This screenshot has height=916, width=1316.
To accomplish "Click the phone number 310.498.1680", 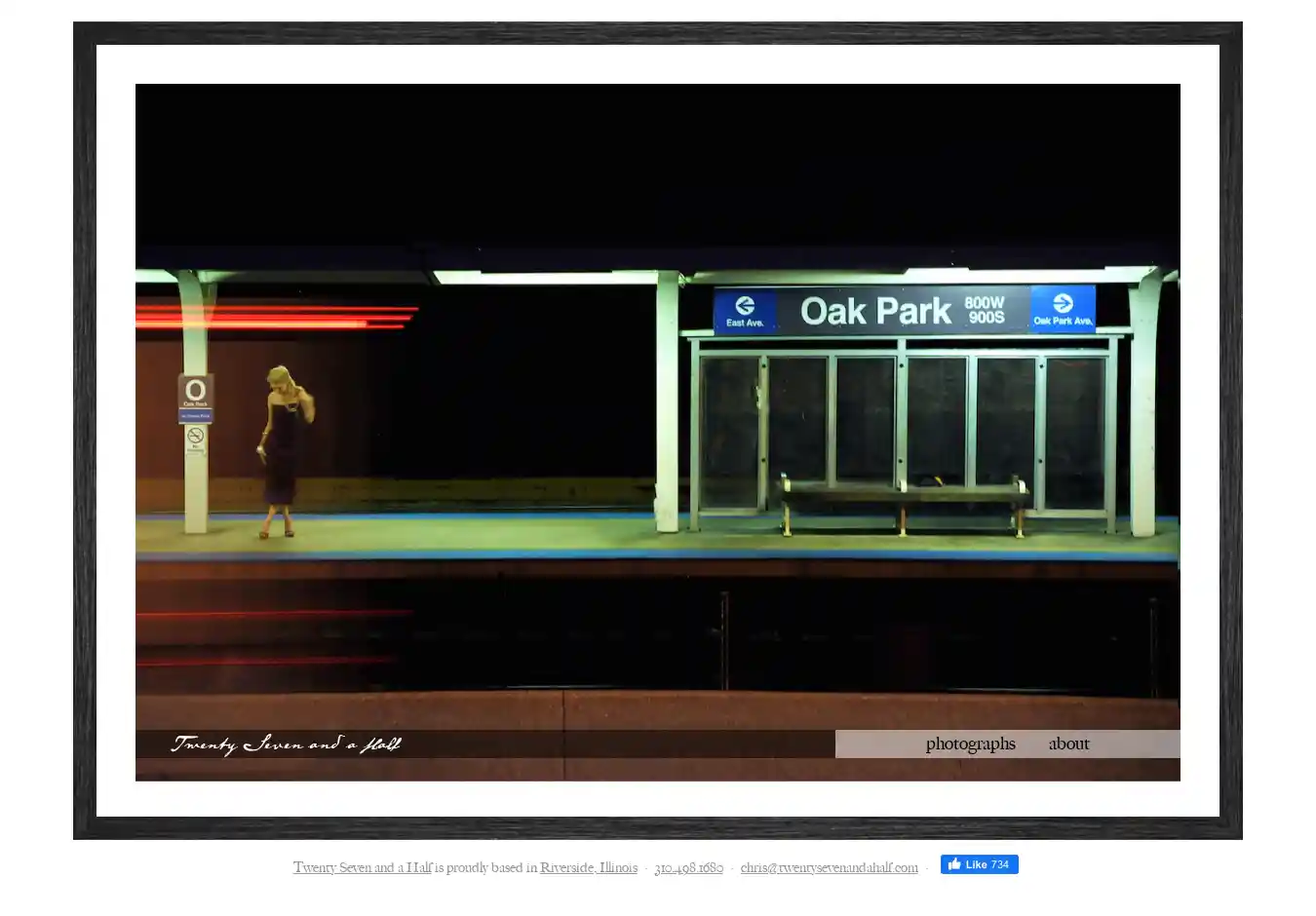I will click(x=688, y=867).
